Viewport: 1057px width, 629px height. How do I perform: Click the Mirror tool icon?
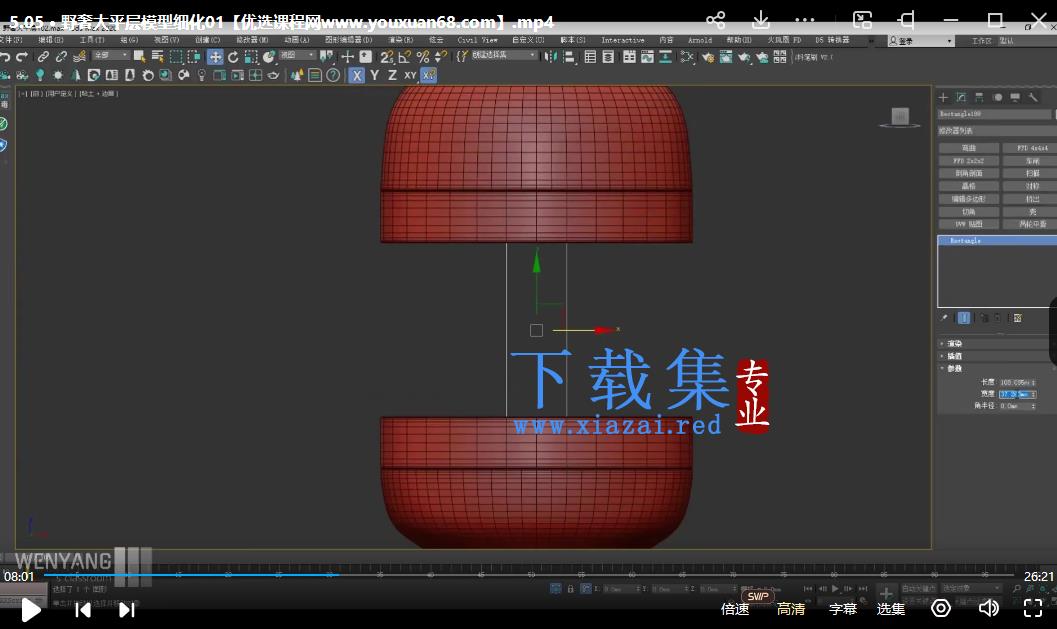pyautogui.click(x=551, y=57)
